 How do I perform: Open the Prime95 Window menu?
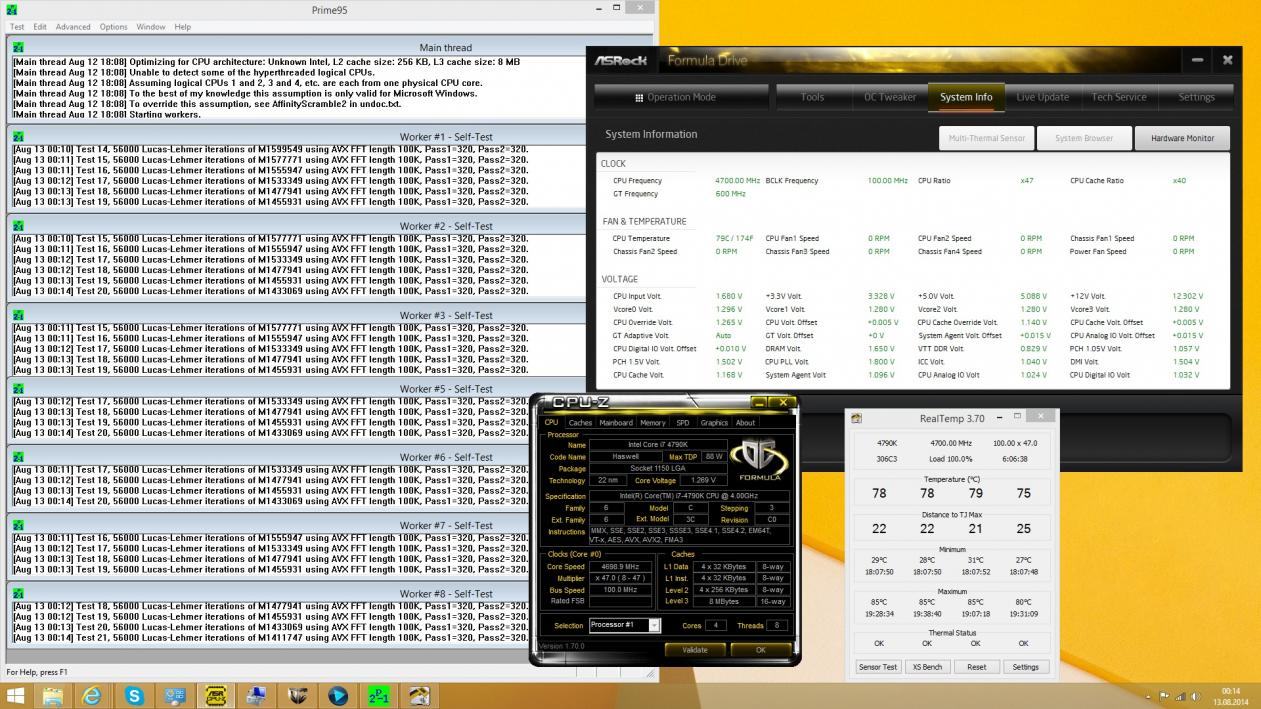click(151, 27)
